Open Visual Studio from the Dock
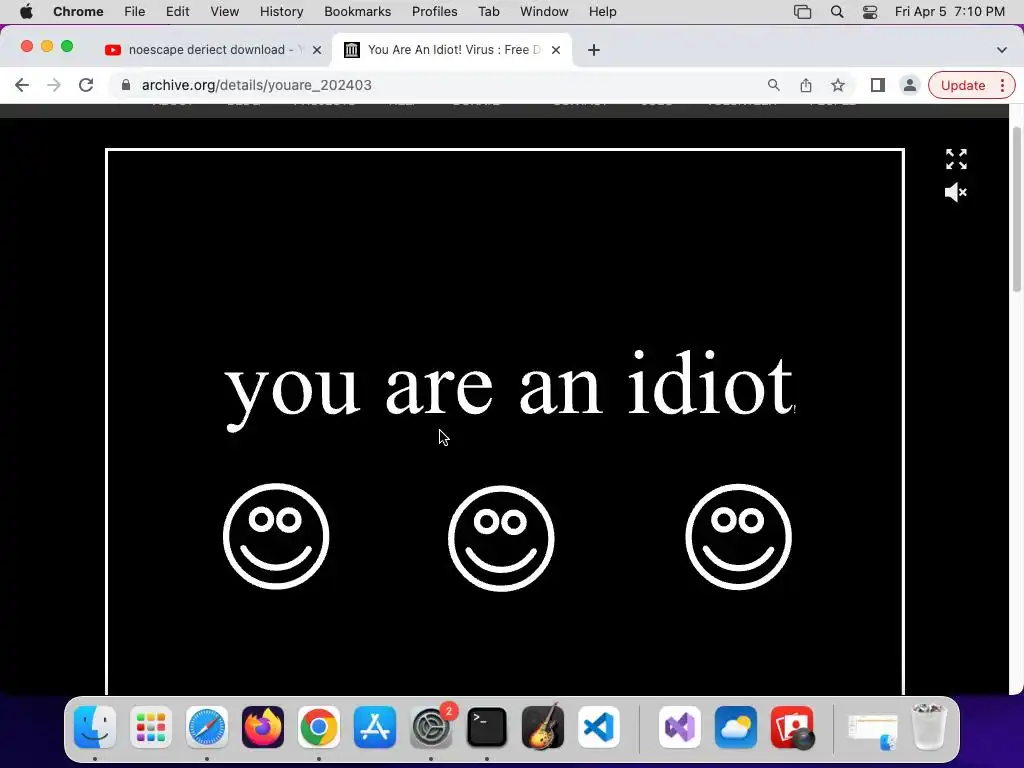The image size is (1024, 768). pos(680,727)
